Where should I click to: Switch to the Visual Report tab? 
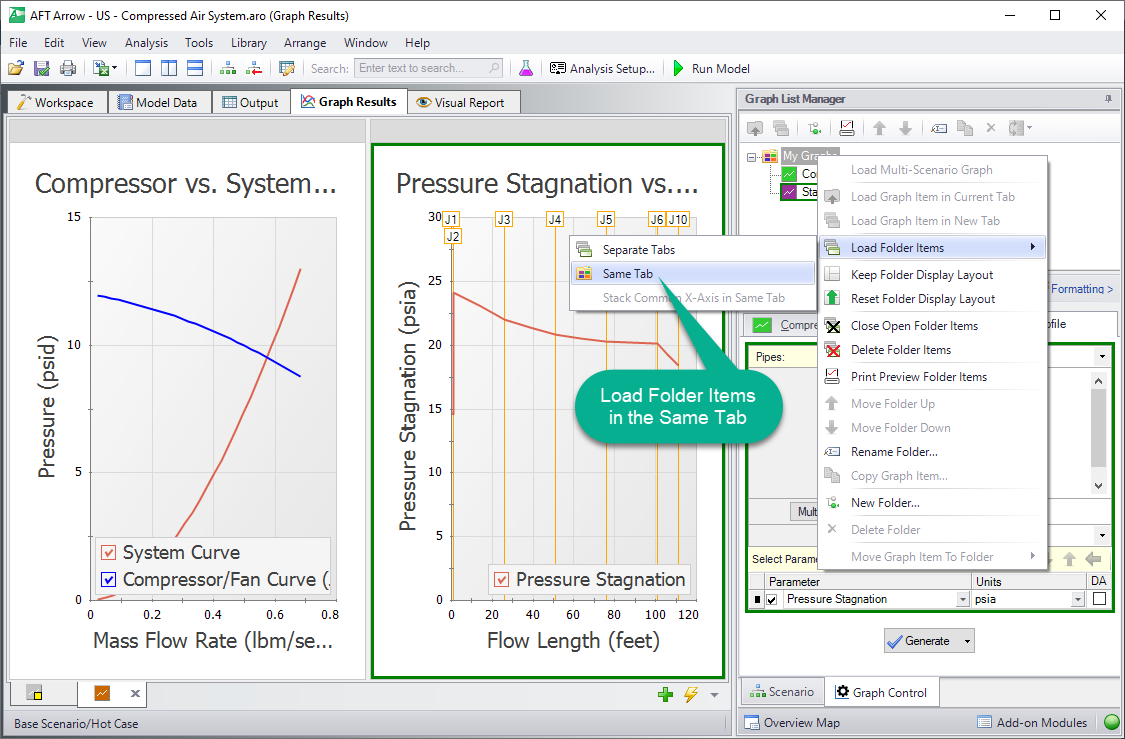point(464,103)
